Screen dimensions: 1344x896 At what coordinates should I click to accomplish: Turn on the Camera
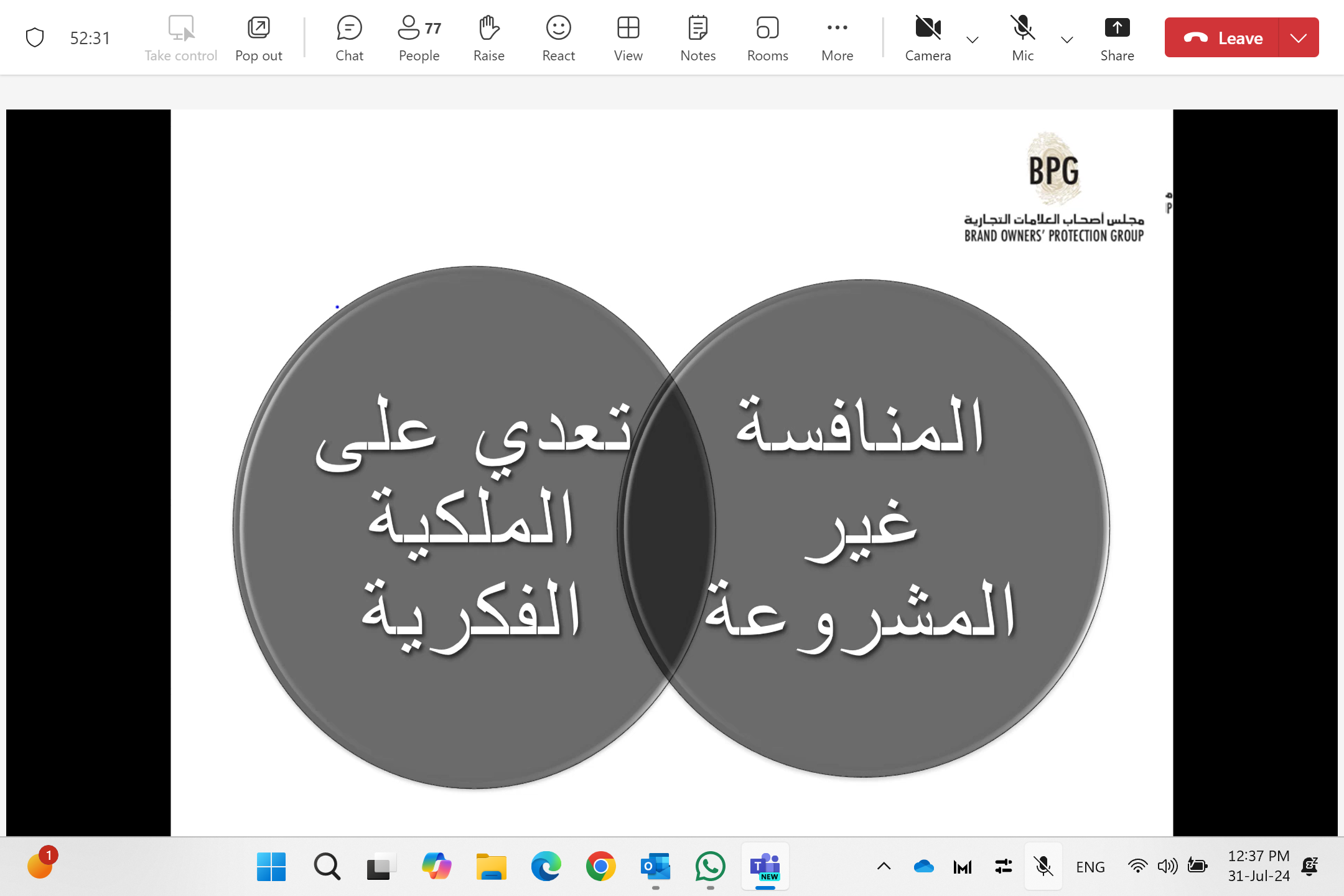coord(928,39)
